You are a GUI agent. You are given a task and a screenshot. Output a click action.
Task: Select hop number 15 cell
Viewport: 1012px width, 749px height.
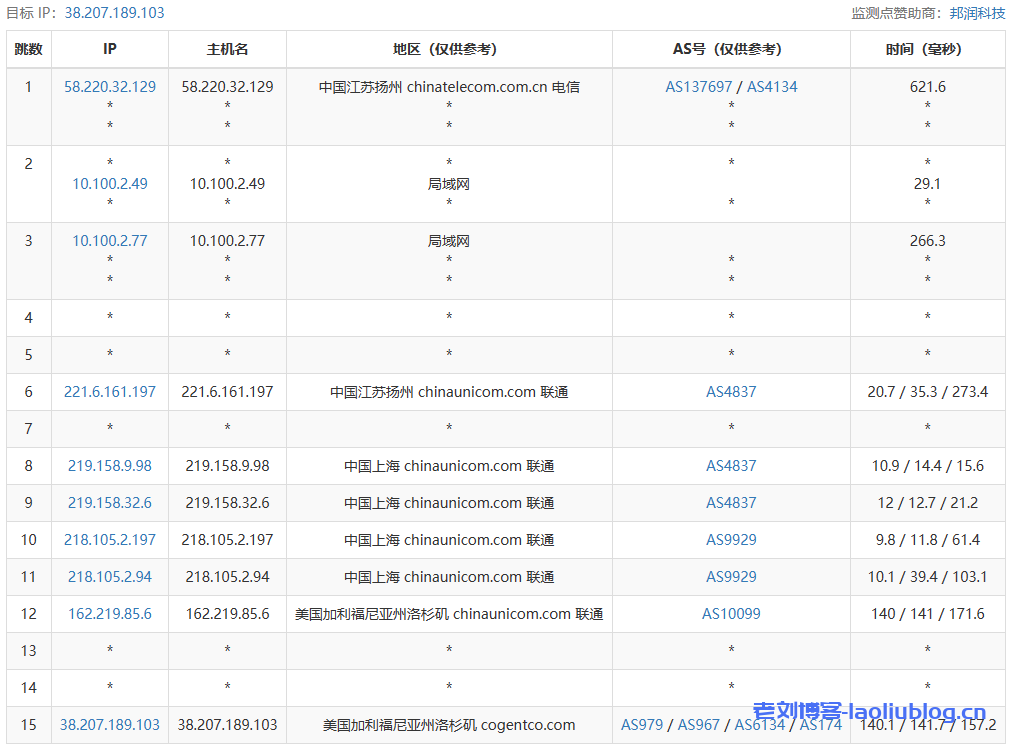point(28,724)
